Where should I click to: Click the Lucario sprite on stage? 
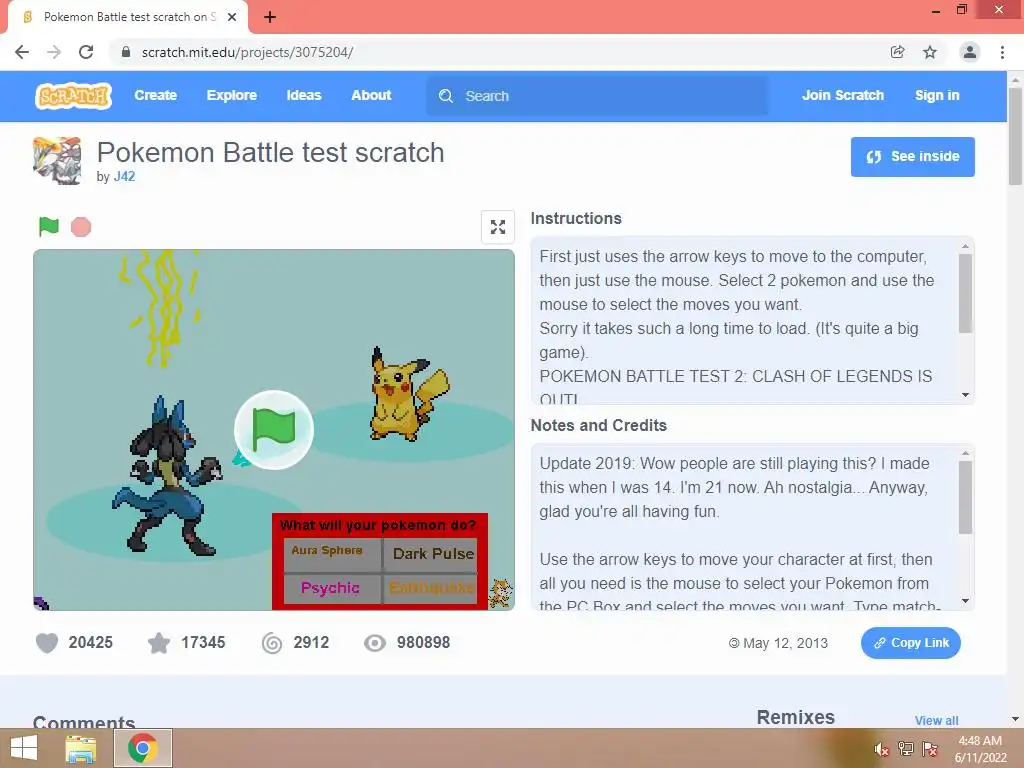coord(168,474)
